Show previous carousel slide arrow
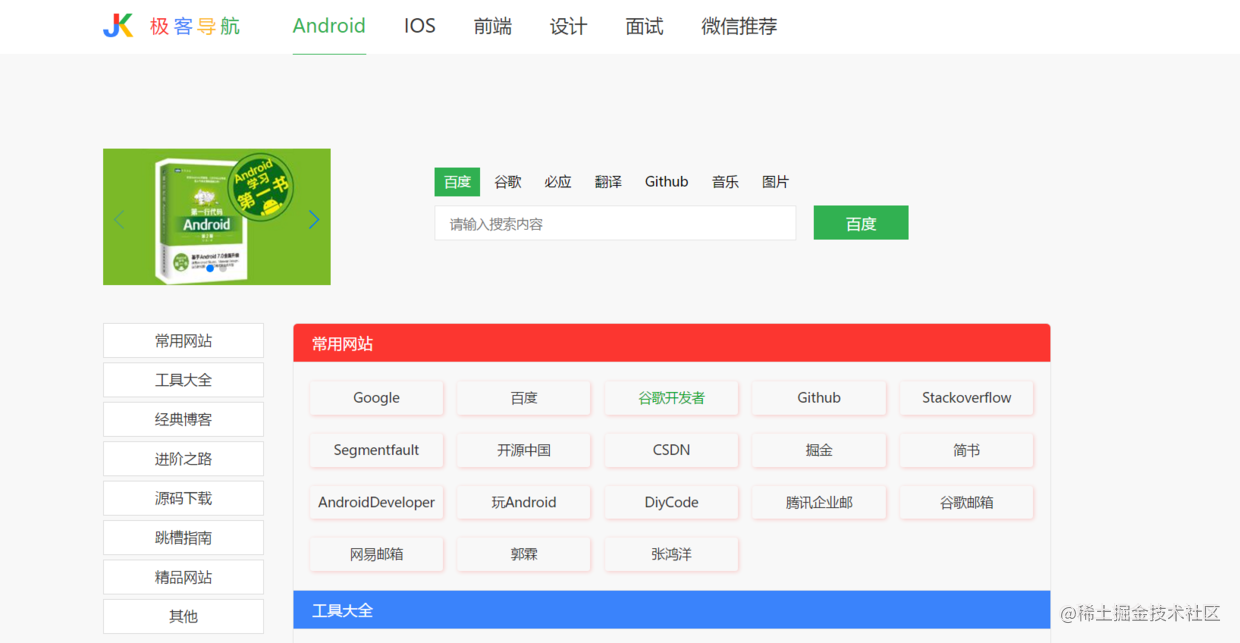 (119, 219)
